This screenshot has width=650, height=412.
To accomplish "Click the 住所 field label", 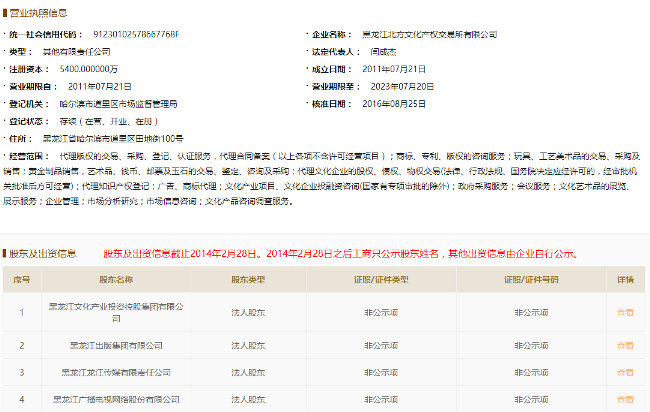I will (21, 139).
